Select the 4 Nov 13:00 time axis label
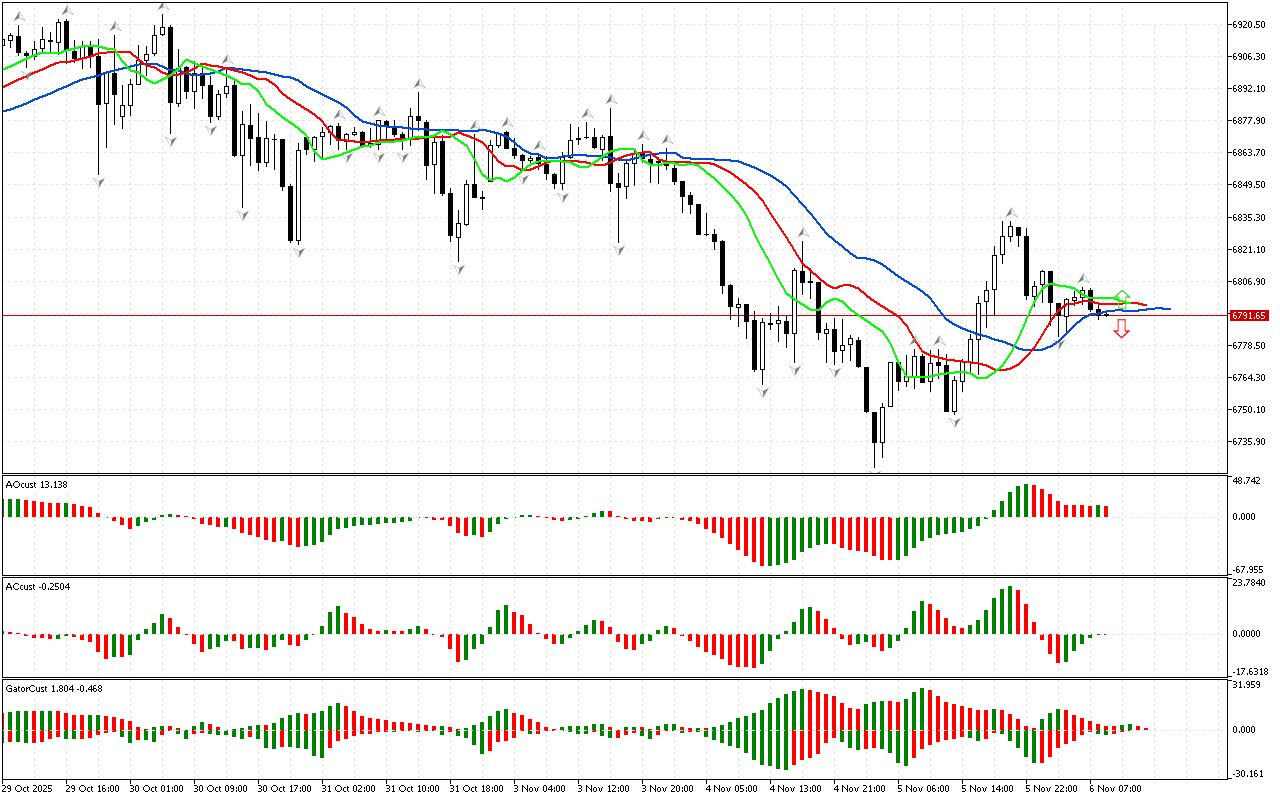The height and width of the screenshot is (800, 1280). [796, 788]
